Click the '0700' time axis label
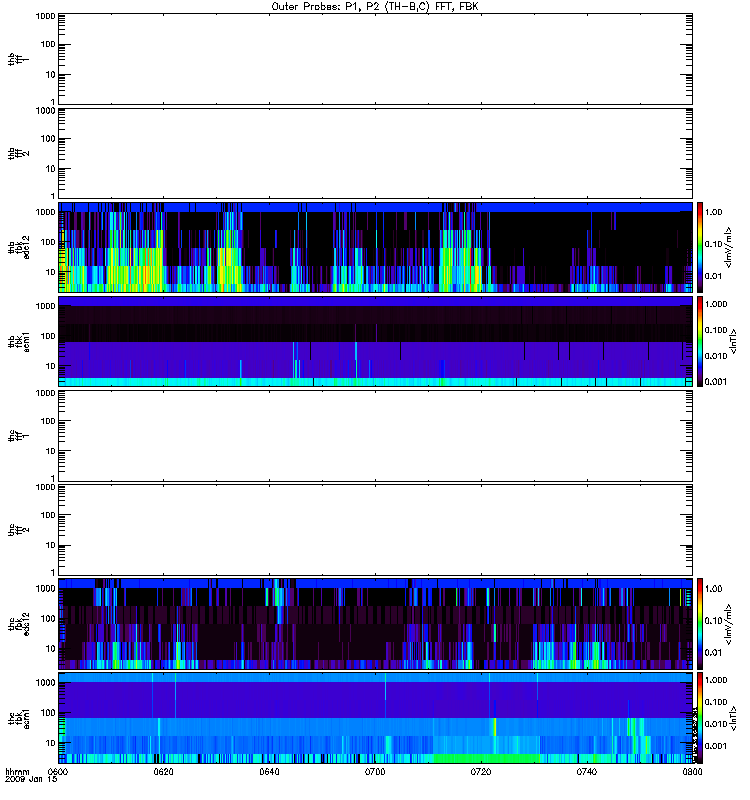 click(x=375, y=772)
